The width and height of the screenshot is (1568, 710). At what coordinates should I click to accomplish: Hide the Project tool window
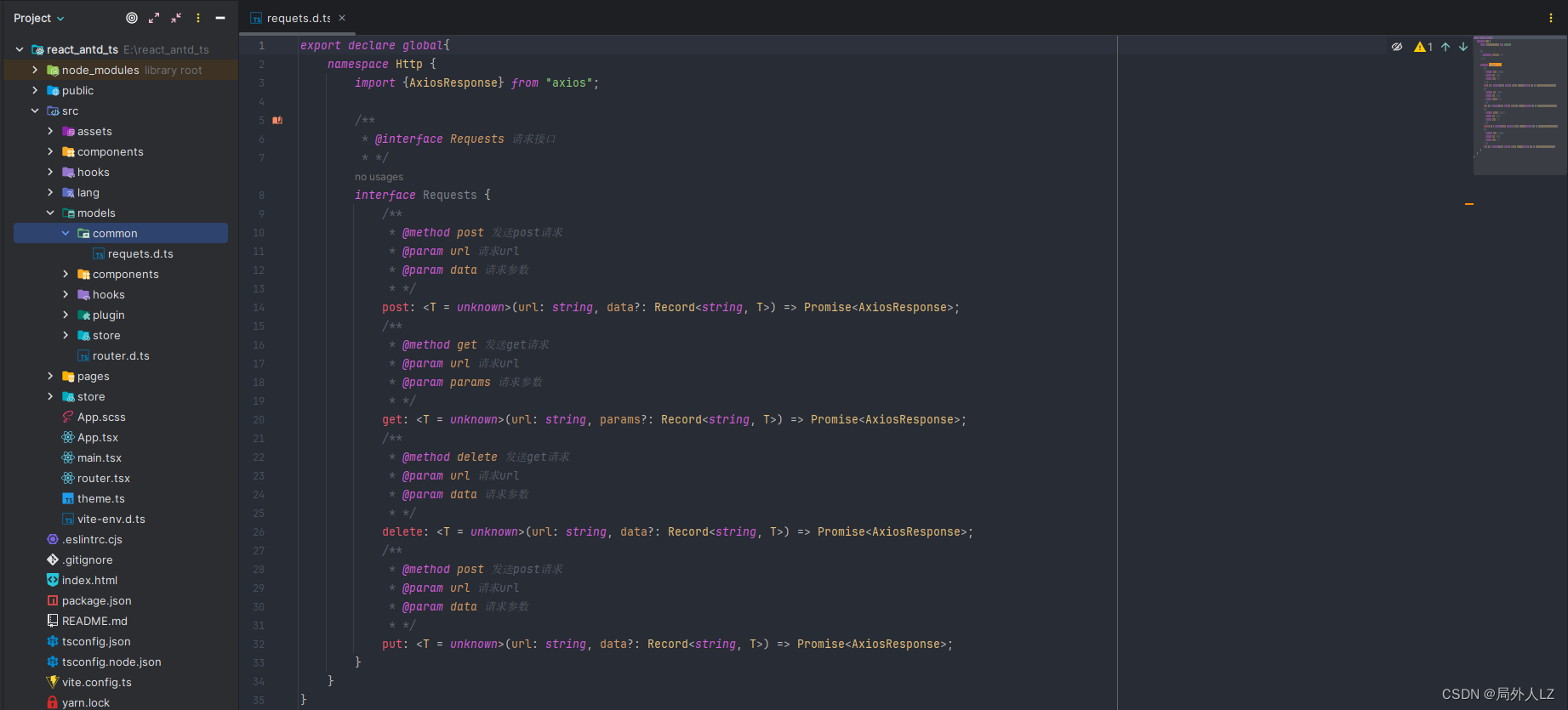click(x=220, y=18)
